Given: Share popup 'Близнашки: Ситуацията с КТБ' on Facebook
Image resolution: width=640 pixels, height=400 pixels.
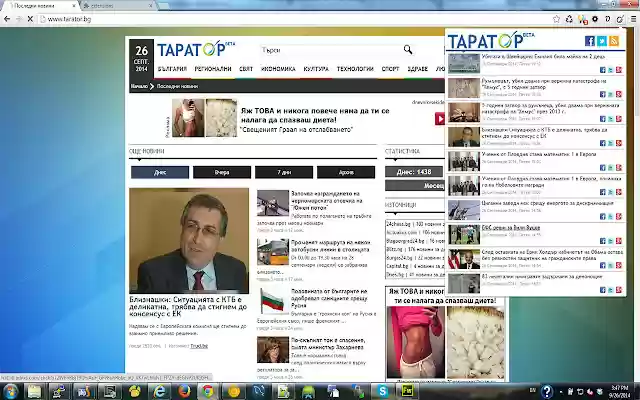Looking at the screenshot, I should point(602,143).
